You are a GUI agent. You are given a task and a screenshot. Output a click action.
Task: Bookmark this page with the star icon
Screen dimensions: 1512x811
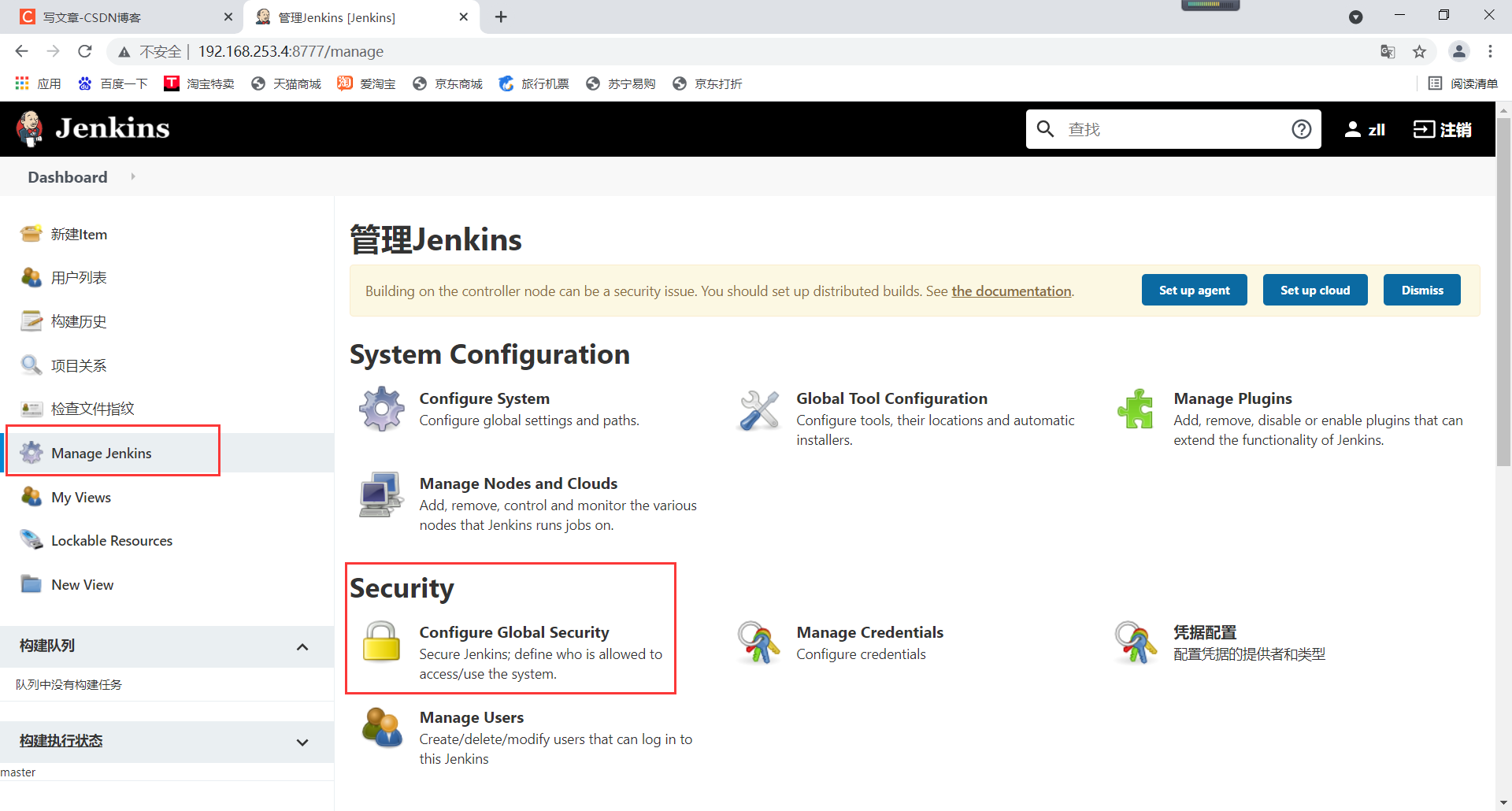[1419, 51]
